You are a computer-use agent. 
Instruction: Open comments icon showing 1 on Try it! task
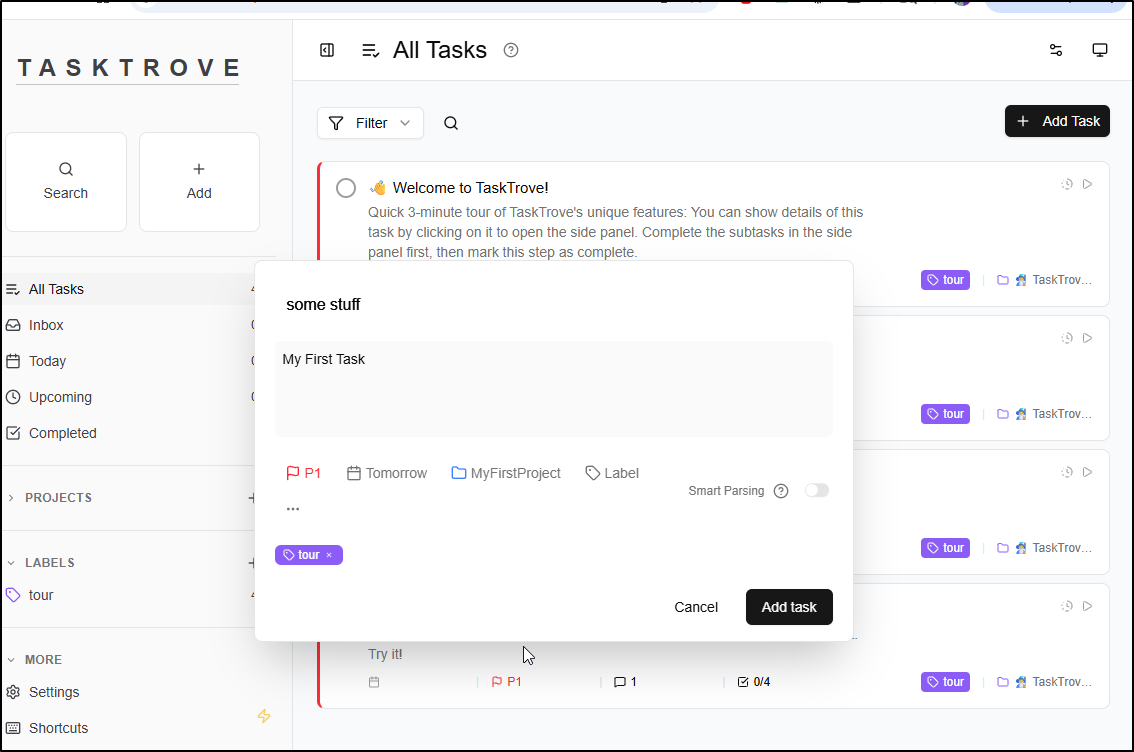pyautogui.click(x=625, y=682)
